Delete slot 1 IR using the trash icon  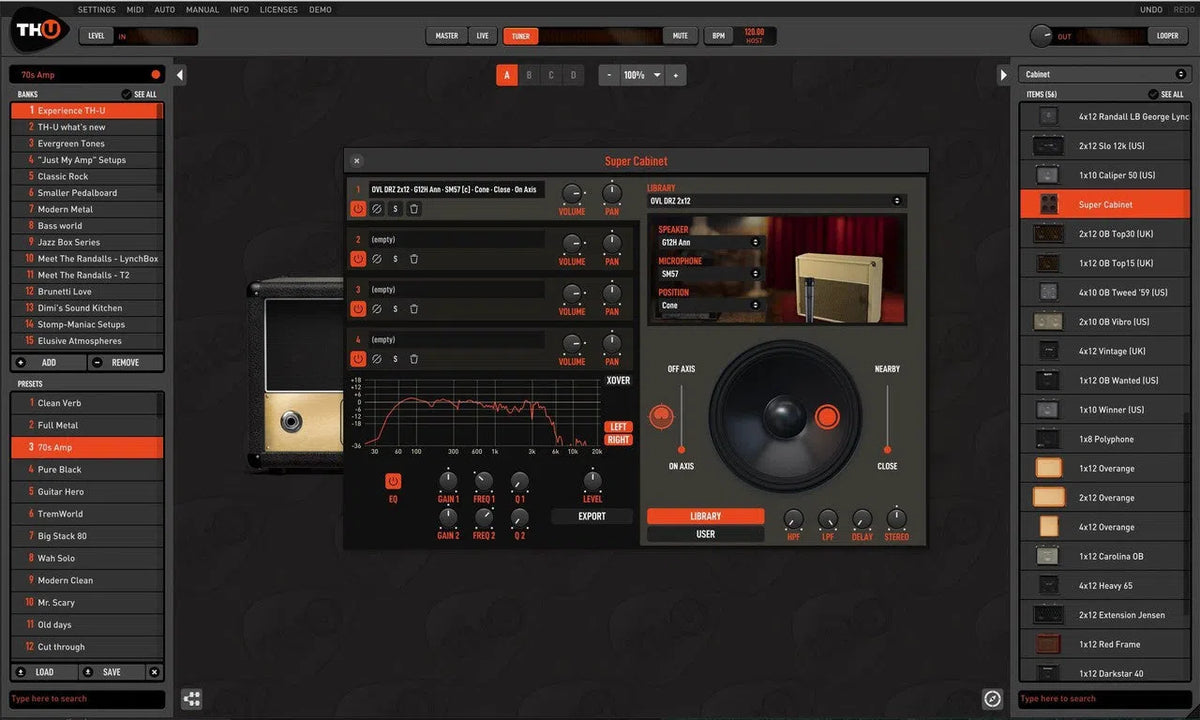point(413,209)
